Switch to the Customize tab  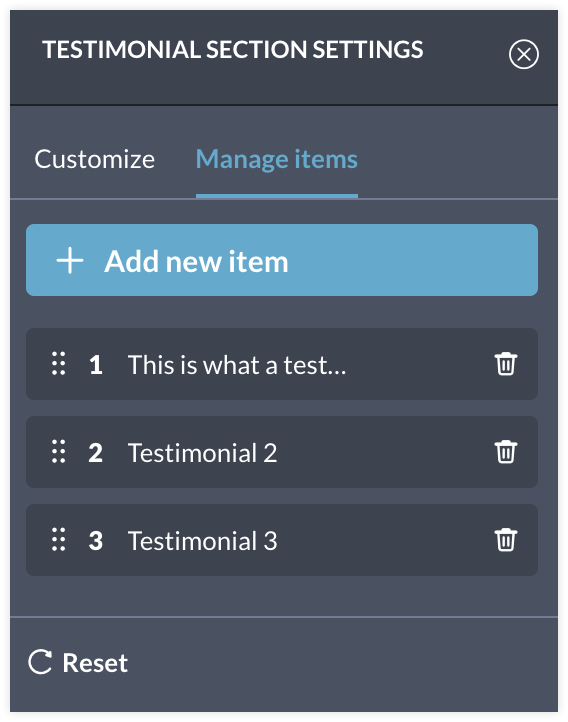pos(94,159)
